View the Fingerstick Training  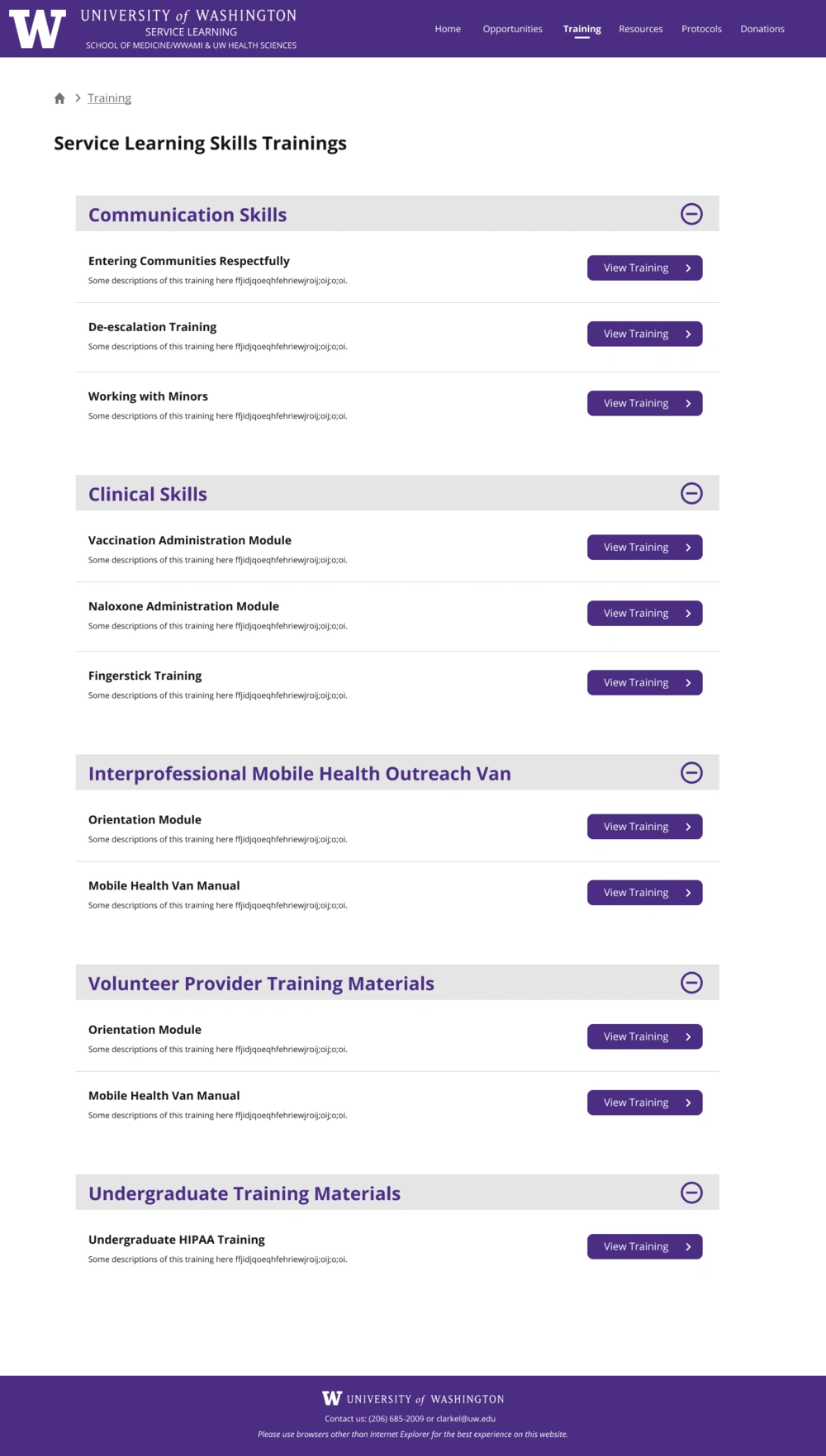[x=644, y=682]
